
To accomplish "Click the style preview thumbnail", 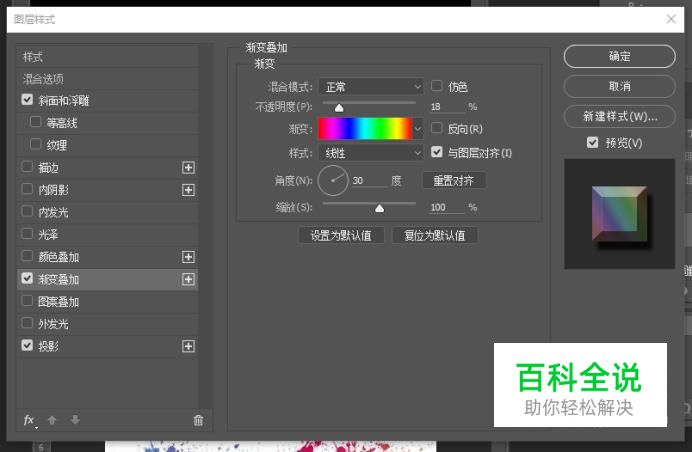I will (x=619, y=214).
